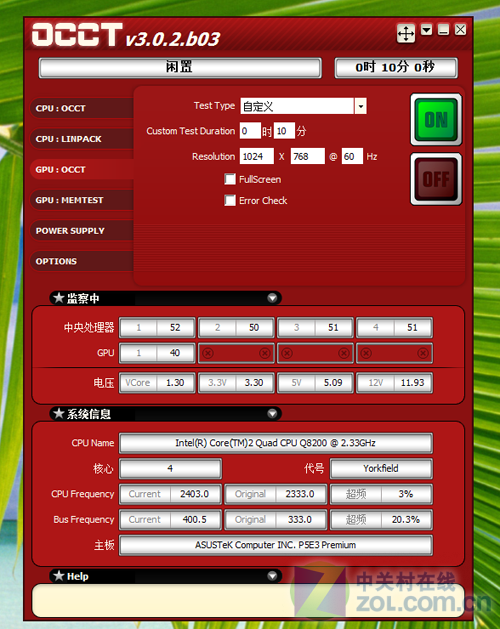The width and height of the screenshot is (500, 629).
Task: Click the 代号 codename Yorkfield
Action: point(381,469)
